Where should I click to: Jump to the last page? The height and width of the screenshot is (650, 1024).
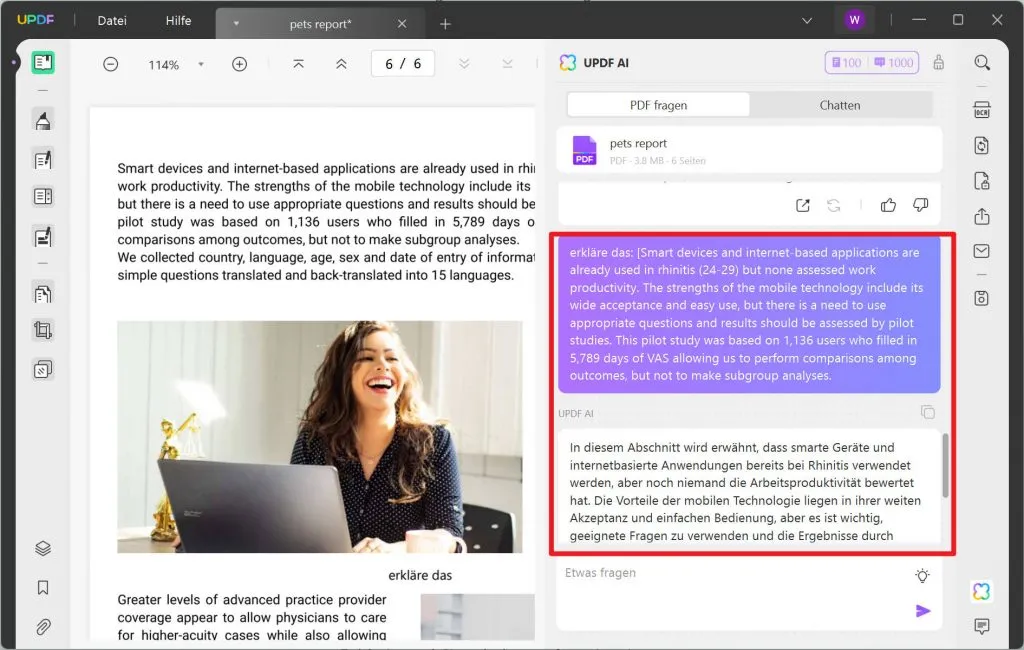coord(507,64)
